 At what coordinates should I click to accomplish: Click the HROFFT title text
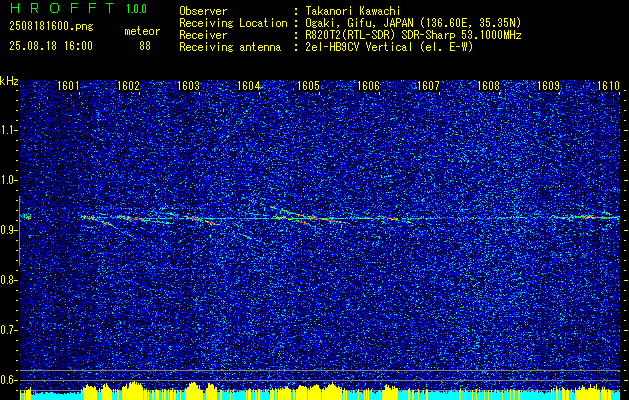coord(62,8)
